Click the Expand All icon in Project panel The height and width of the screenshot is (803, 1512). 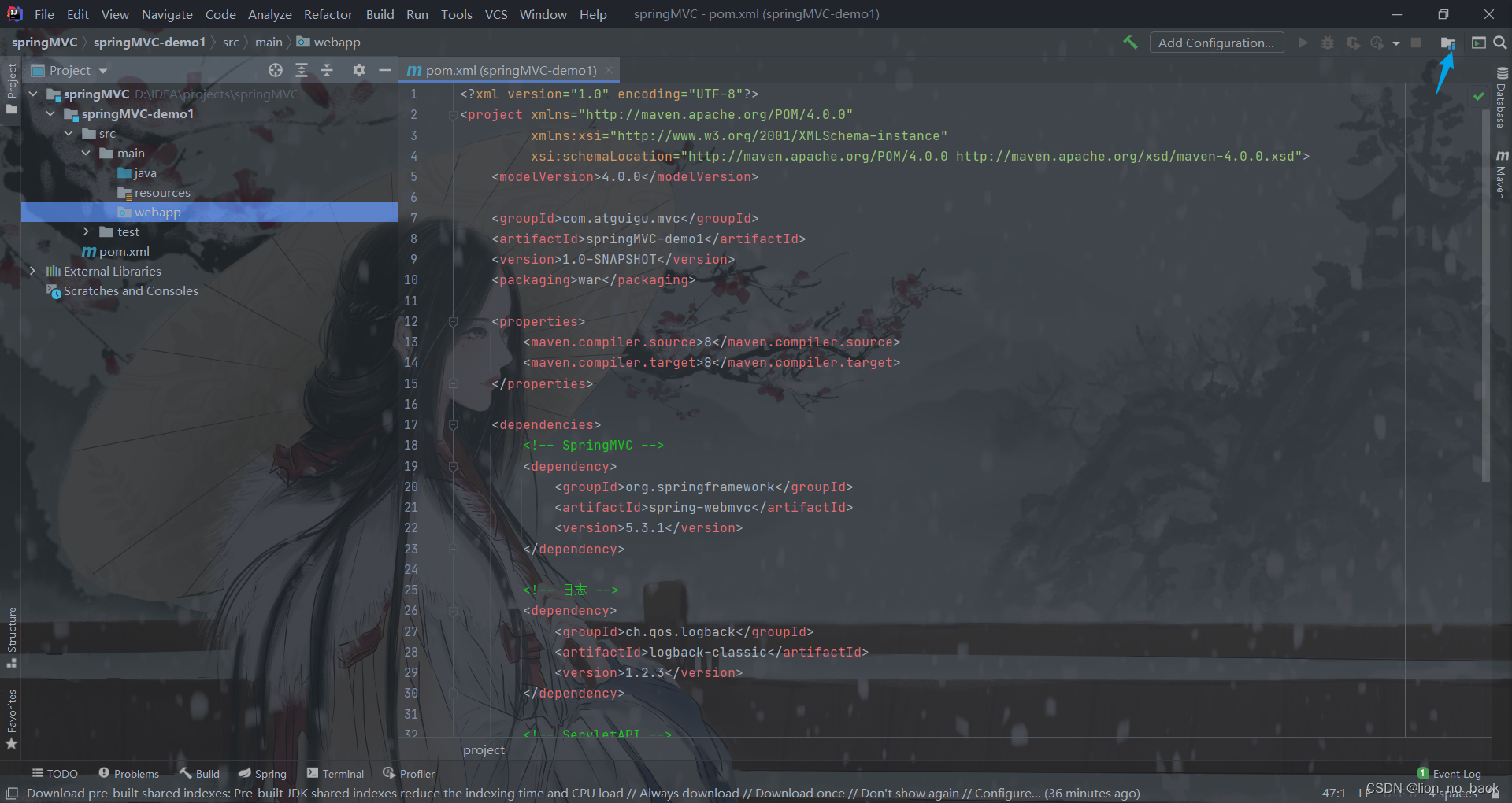click(x=302, y=70)
